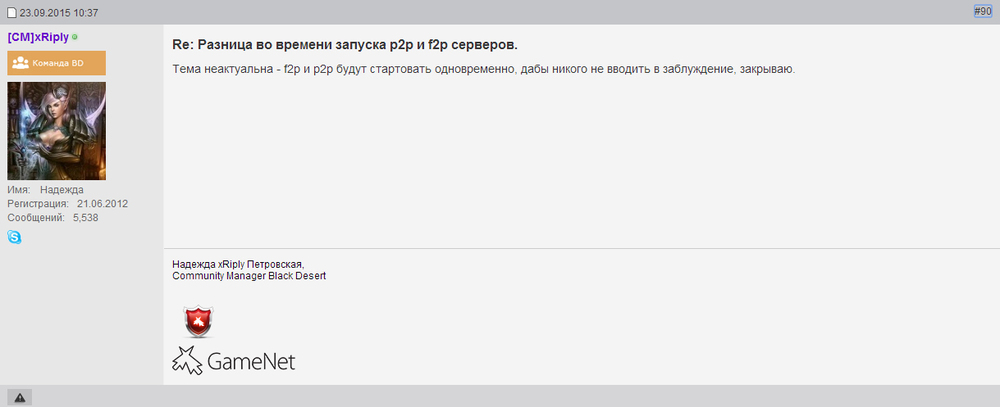Screen dimensions: 1000x407
Task: Click the Имя field value Надежда
Action: point(62,189)
